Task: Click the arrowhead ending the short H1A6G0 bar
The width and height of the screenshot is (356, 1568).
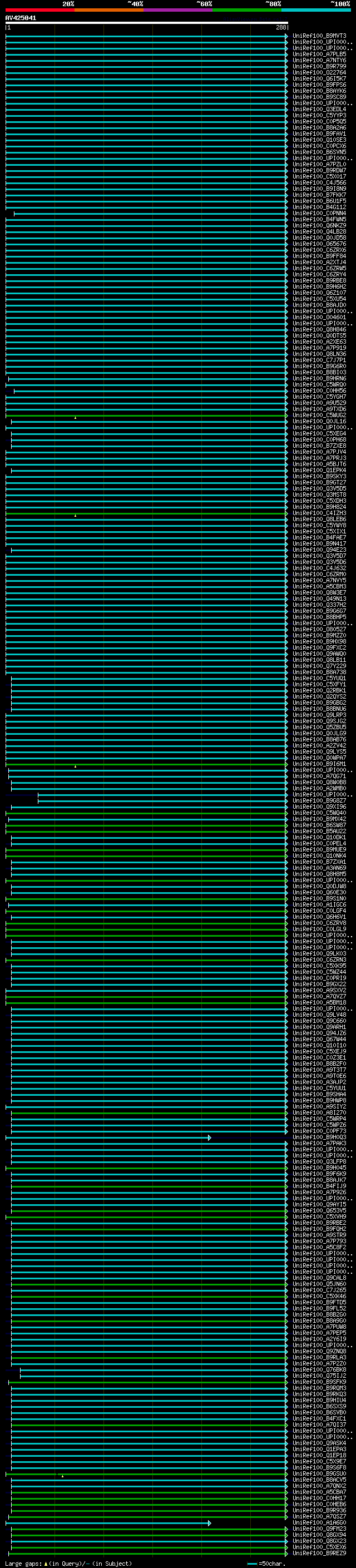Action: tap(210, 1523)
